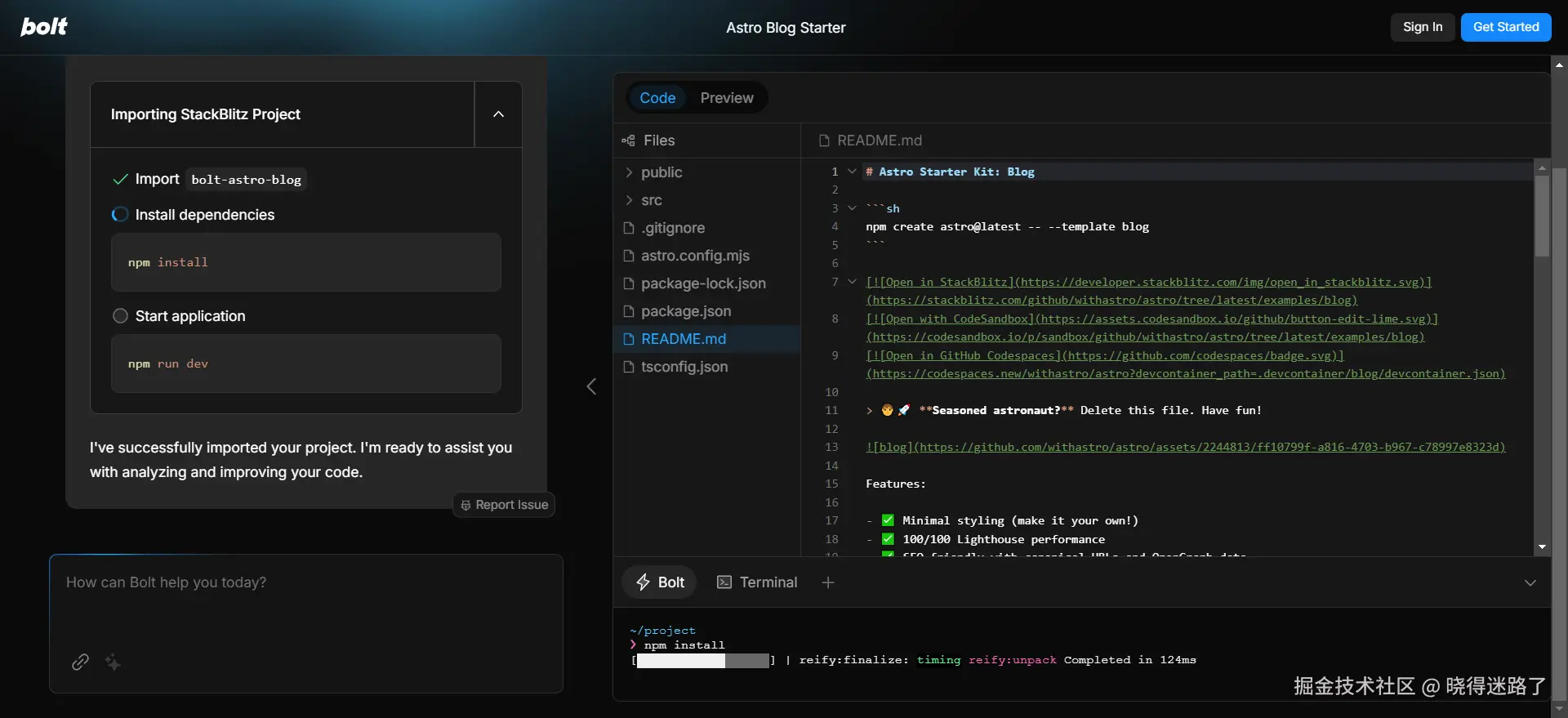This screenshot has width=1568, height=718.
Task: Click the README.md editor tab file icon
Action: pos(824,140)
